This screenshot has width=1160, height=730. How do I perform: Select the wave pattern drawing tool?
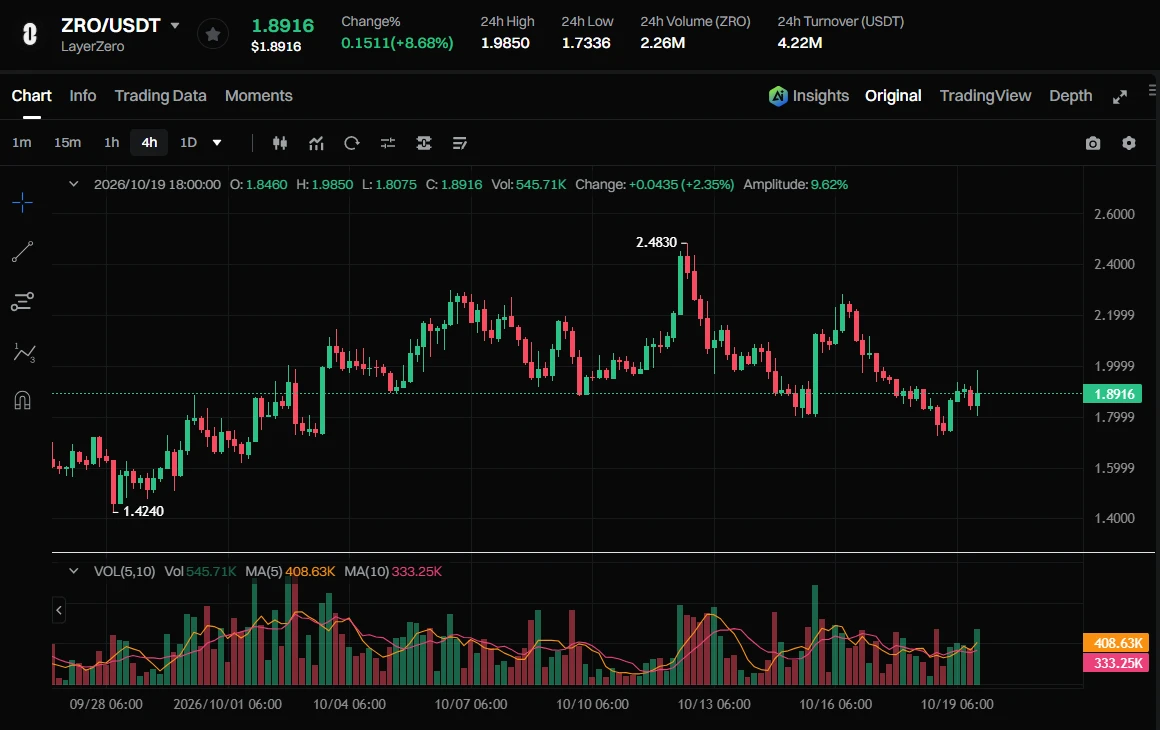pyautogui.click(x=23, y=352)
